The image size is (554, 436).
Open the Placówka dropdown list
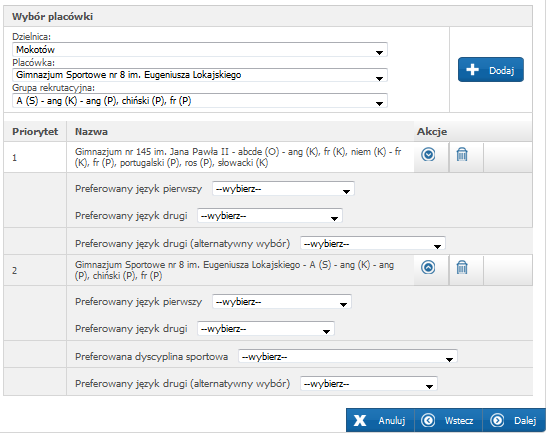200,75
